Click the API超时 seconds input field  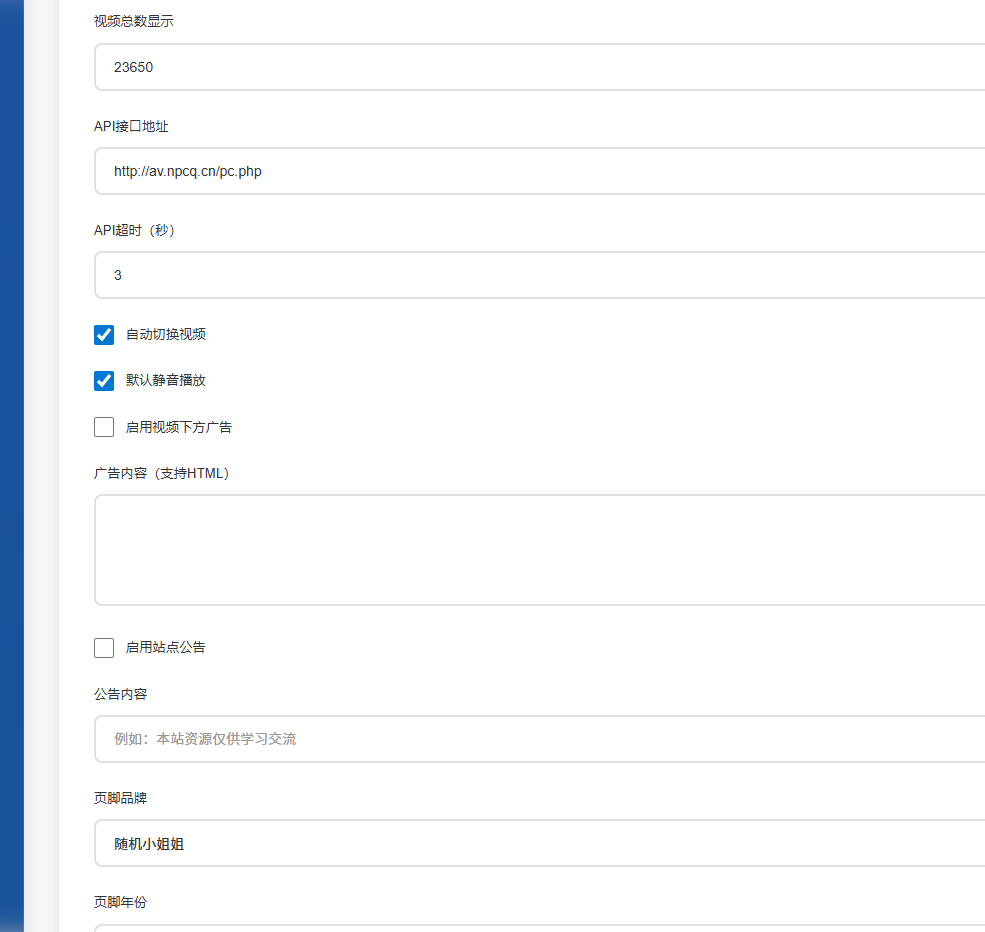coord(540,275)
